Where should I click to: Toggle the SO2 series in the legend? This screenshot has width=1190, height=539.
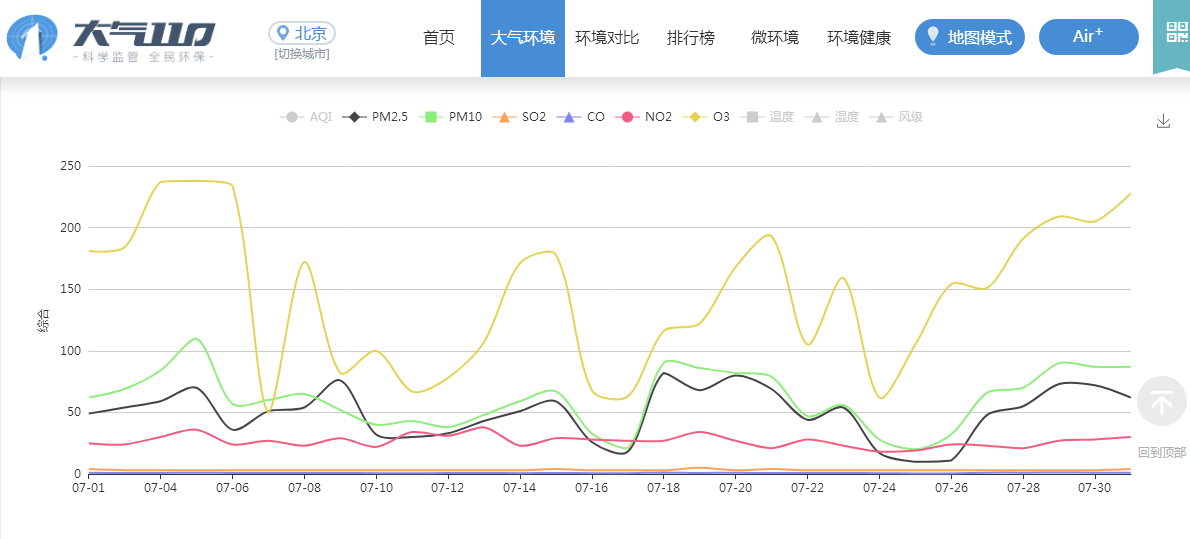[518, 117]
